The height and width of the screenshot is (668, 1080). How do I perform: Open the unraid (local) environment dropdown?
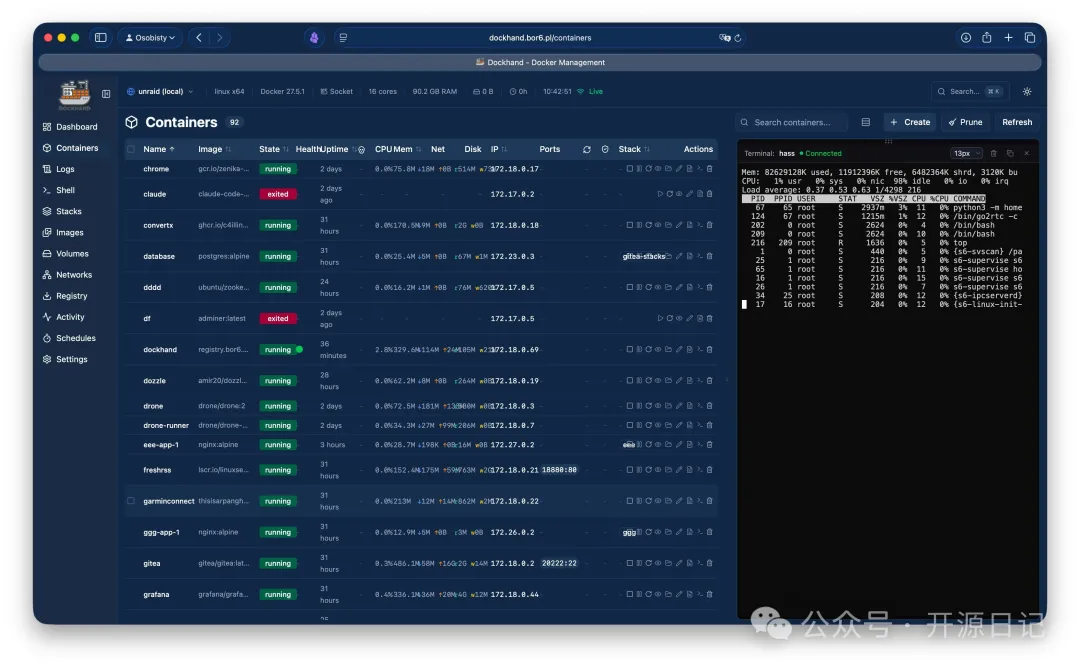pyautogui.click(x=160, y=92)
